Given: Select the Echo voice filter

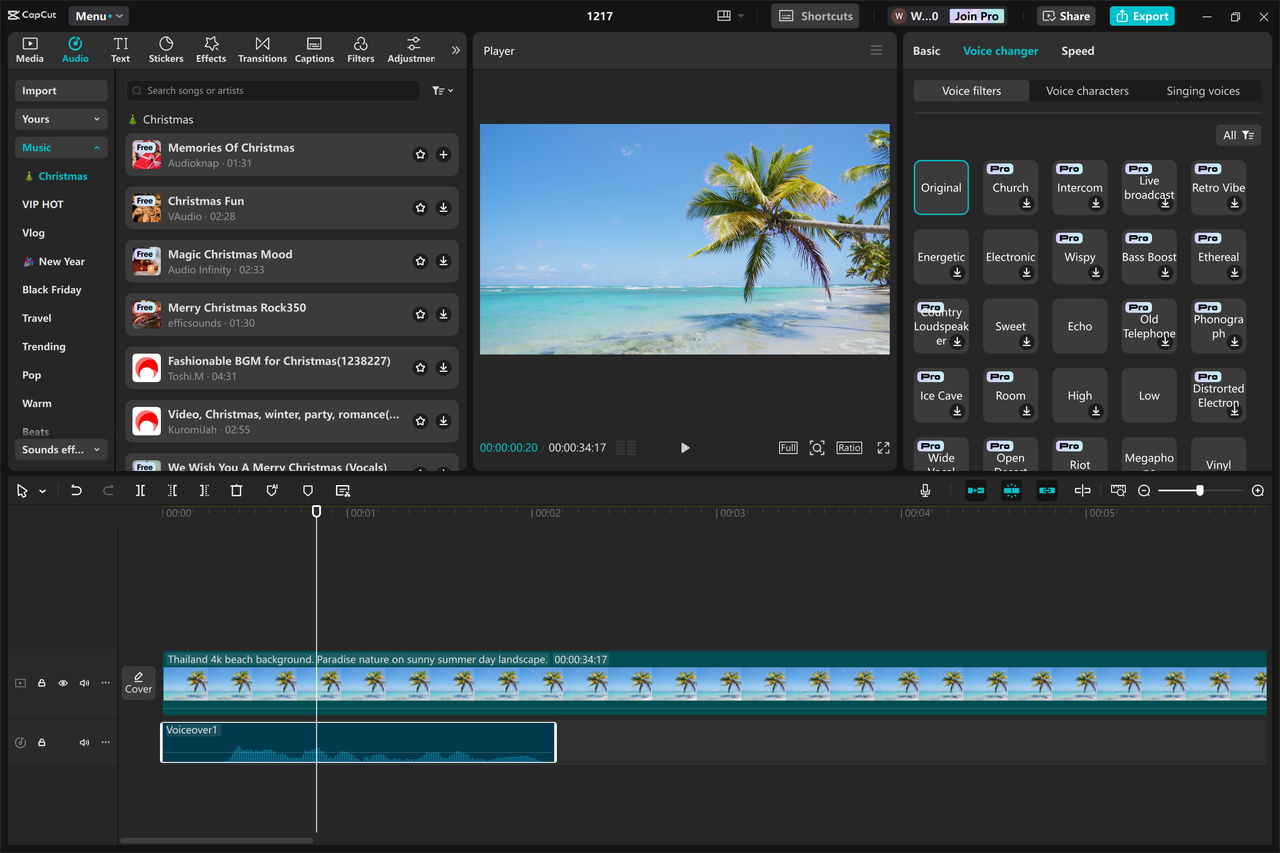Looking at the screenshot, I should (1080, 326).
